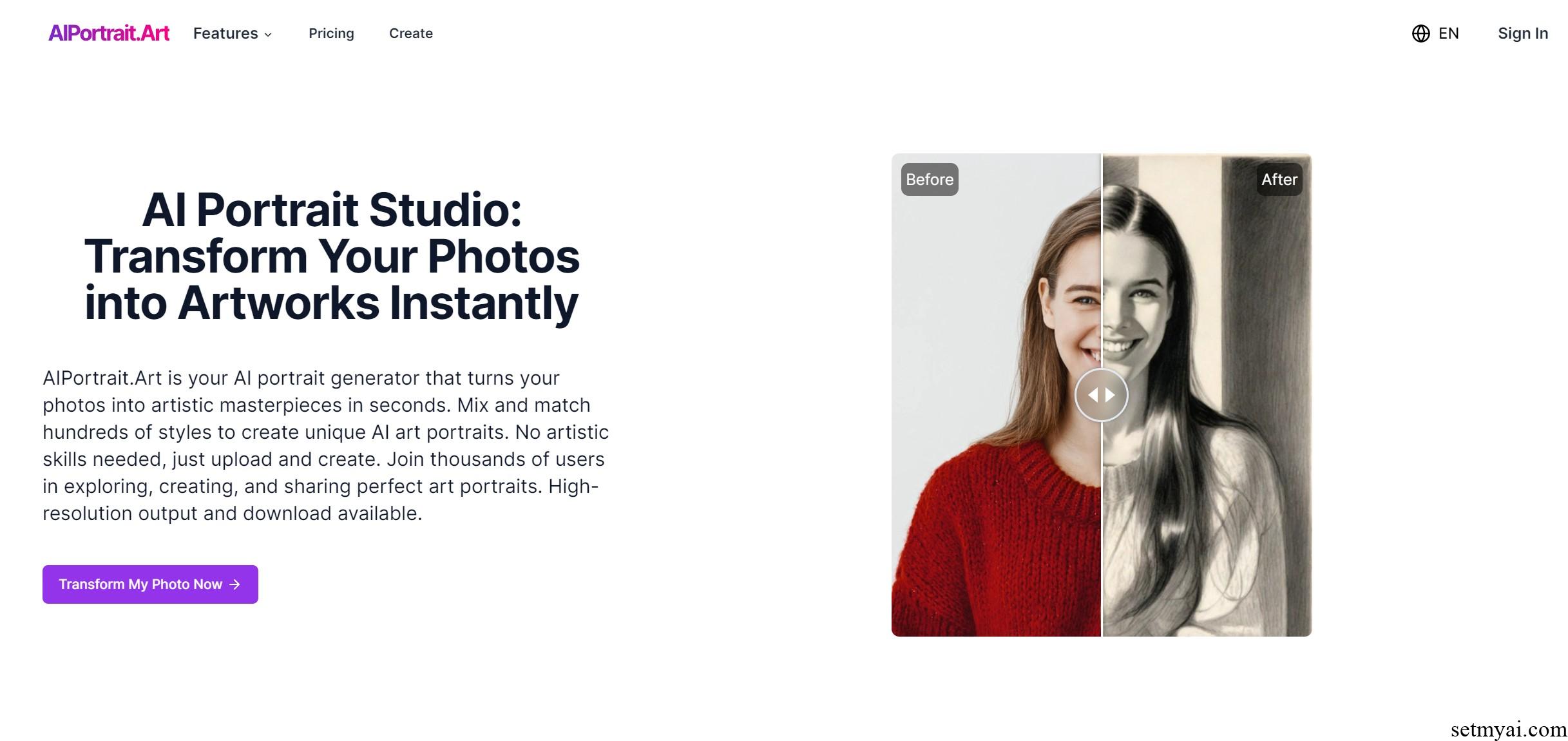Screen dimensions: 1568x741
Task: Click the before/after comparison slider handle
Action: (1102, 395)
